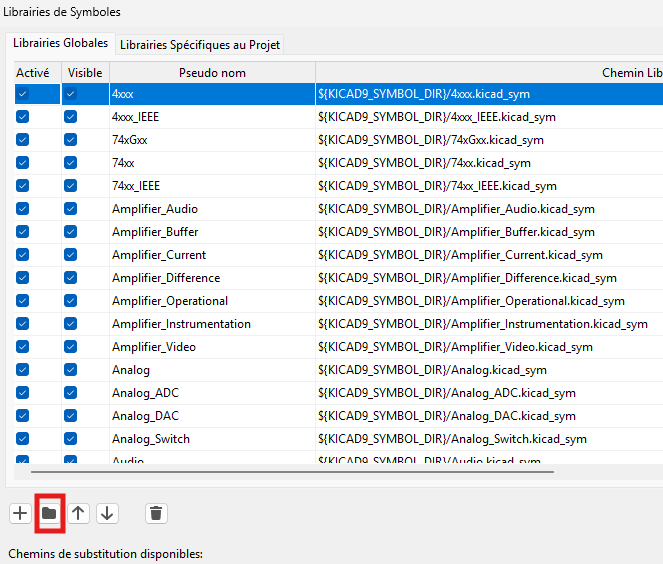Delete the selected library with the trash icon

156,513
